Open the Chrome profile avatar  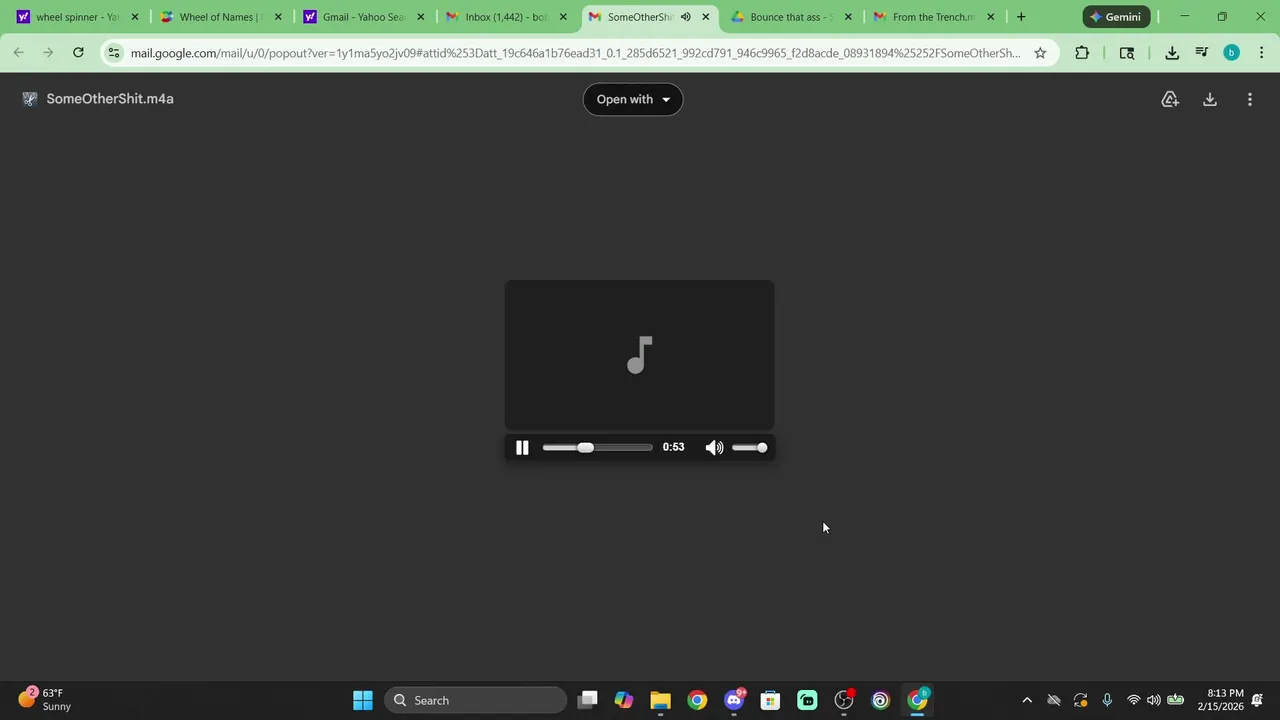[1232, 53]
